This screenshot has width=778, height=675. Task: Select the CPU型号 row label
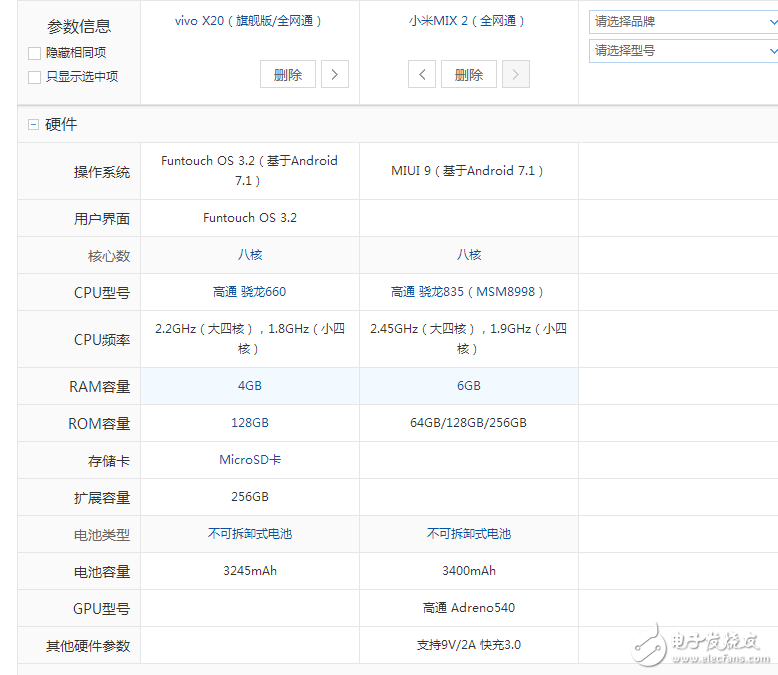(102, 293)
